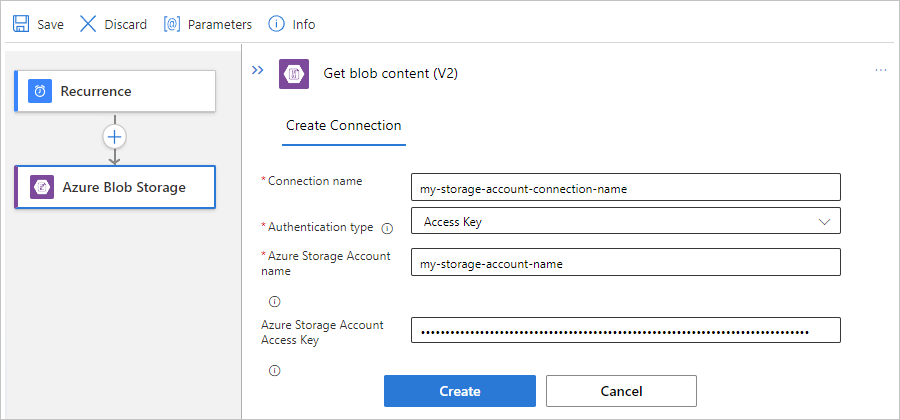Click the Discard X icon
Image resolution: width=900 pixels, height=420 pixels.
click(88, 24)
